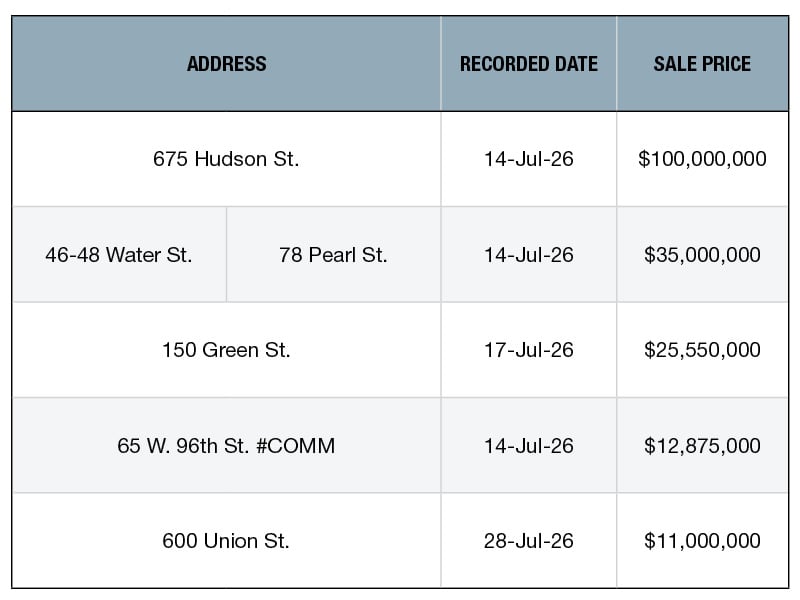Screen dimensions: 800x600
Task: Click the $12,875,000 sale price
Action: tap(702, 445)
